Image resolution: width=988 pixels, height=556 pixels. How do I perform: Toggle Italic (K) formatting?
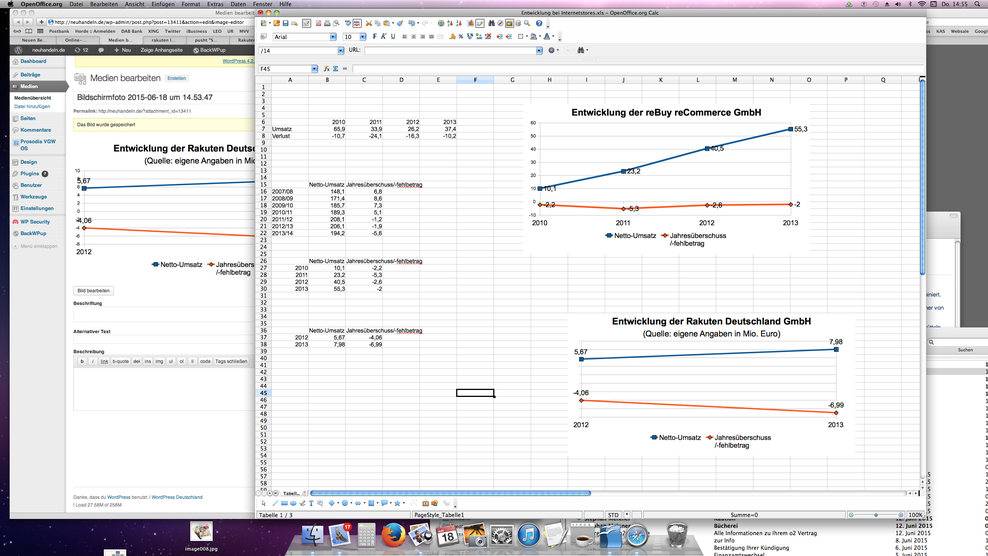pos(383,37)
